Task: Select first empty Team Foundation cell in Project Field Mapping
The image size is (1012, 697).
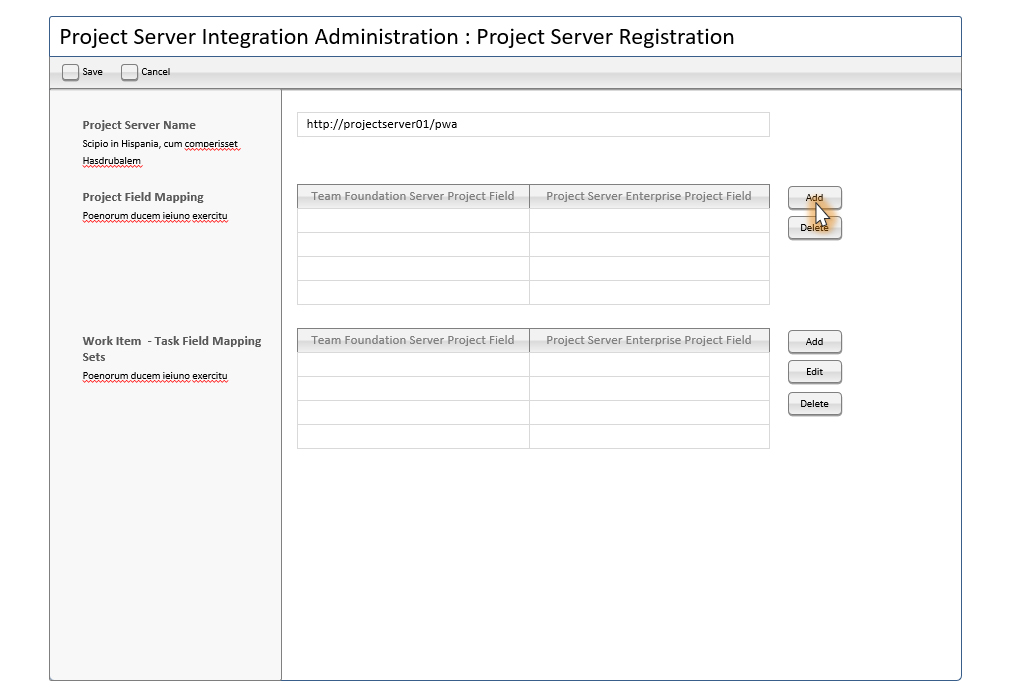Action: click(x=413, y=221)
